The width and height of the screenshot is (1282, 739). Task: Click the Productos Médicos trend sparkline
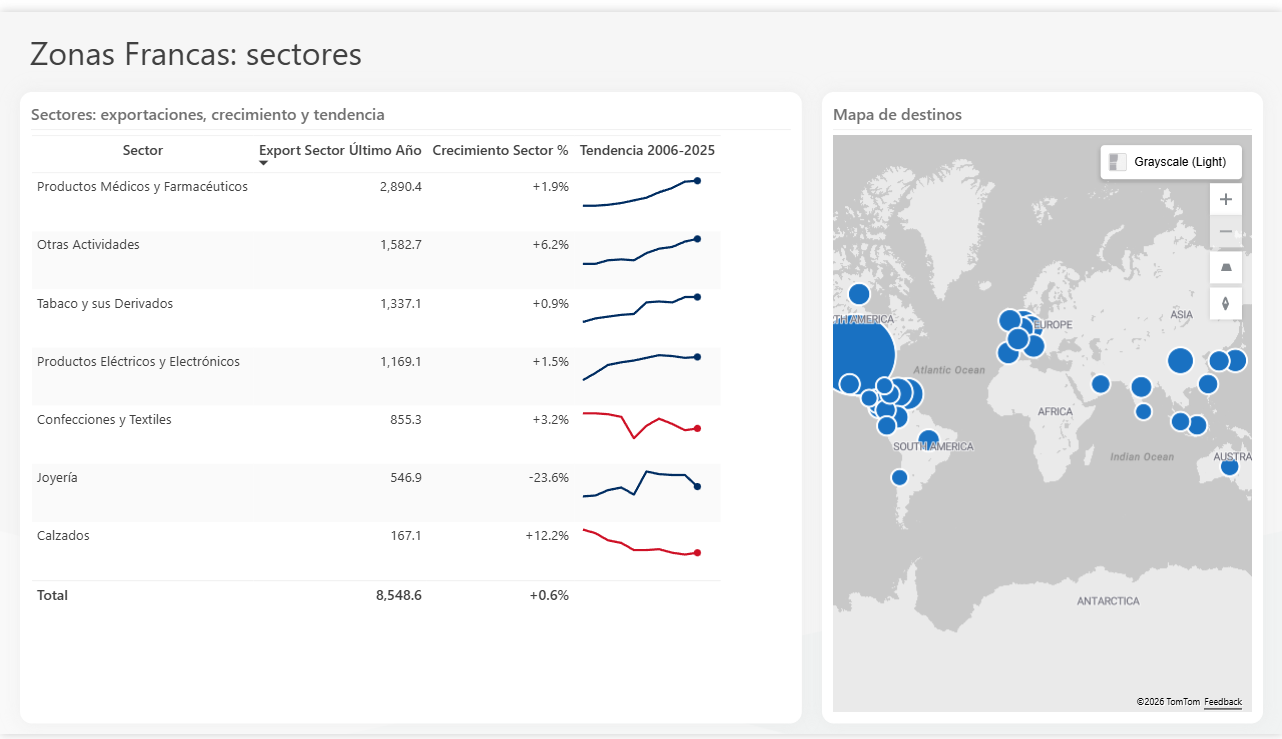(641, 192)
